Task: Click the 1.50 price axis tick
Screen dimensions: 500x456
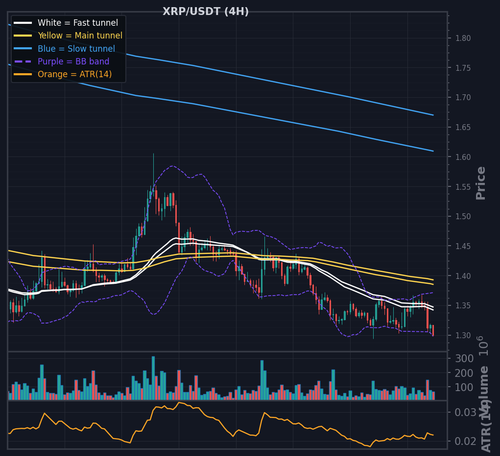Action: tap(463, 216)
